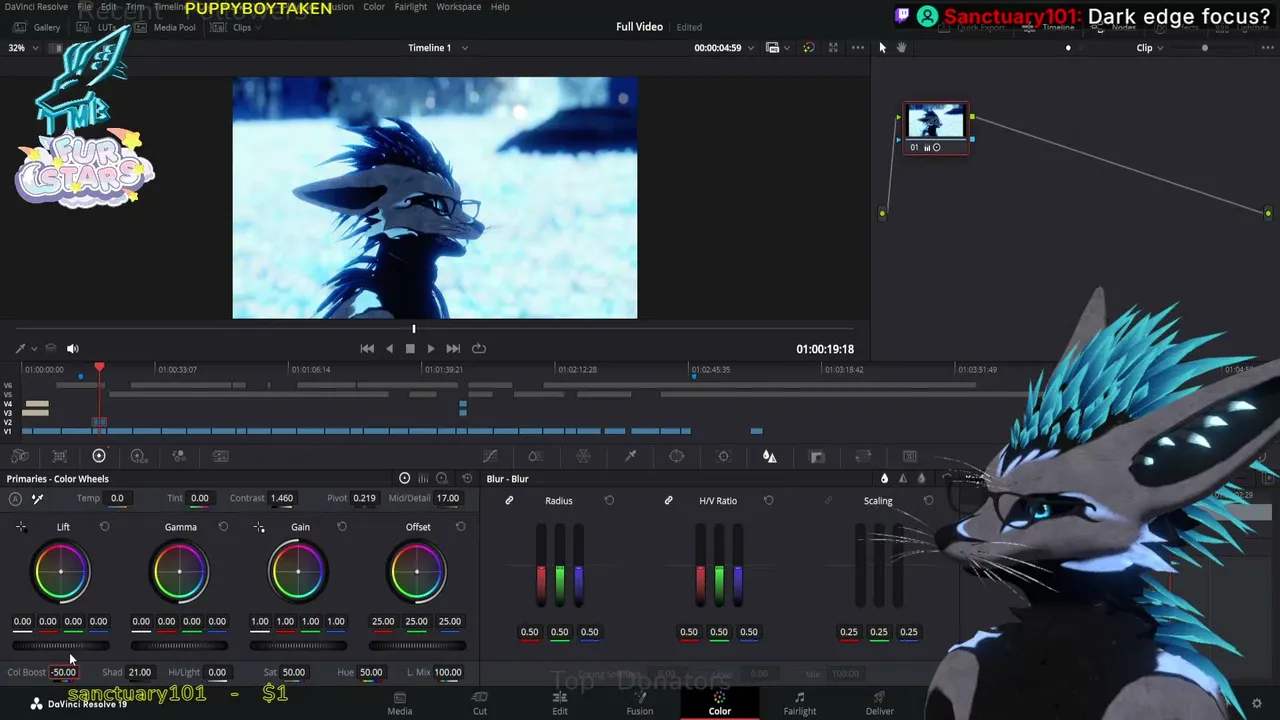Click the Col Boost -50.00 field
The width and height of the screenshot is (1280, 720).
pyautogui.click(x=63, y=672)
